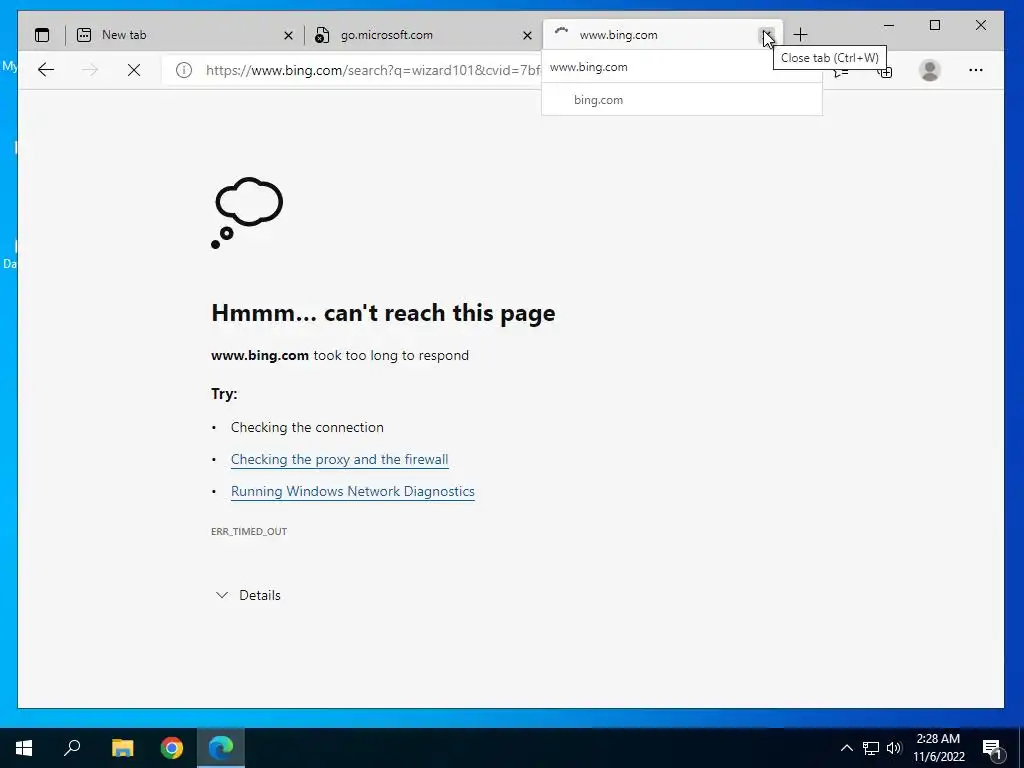The image size is (1024, 768).
Task: Go back to the previous page
Action: point(46,70)
